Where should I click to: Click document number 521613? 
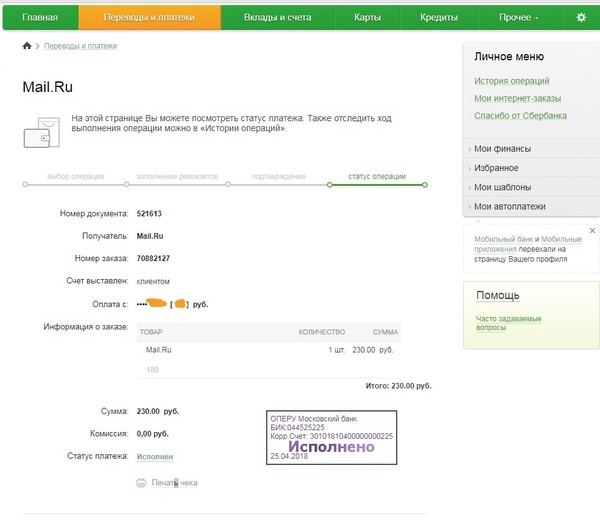(149, 214)
